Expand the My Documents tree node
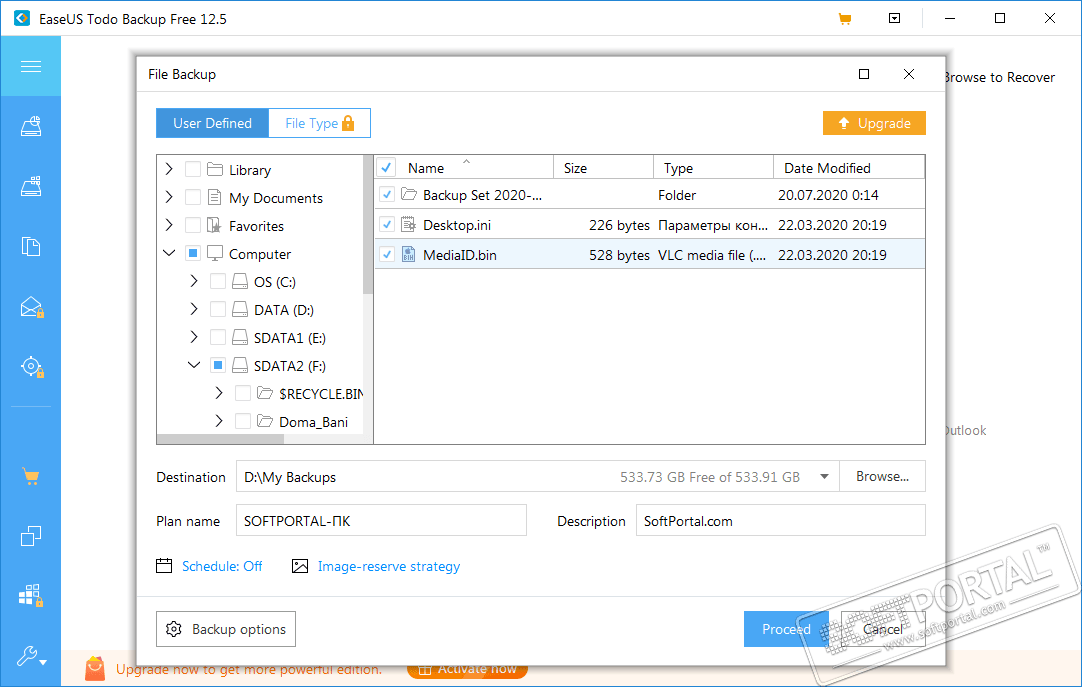 169,197
